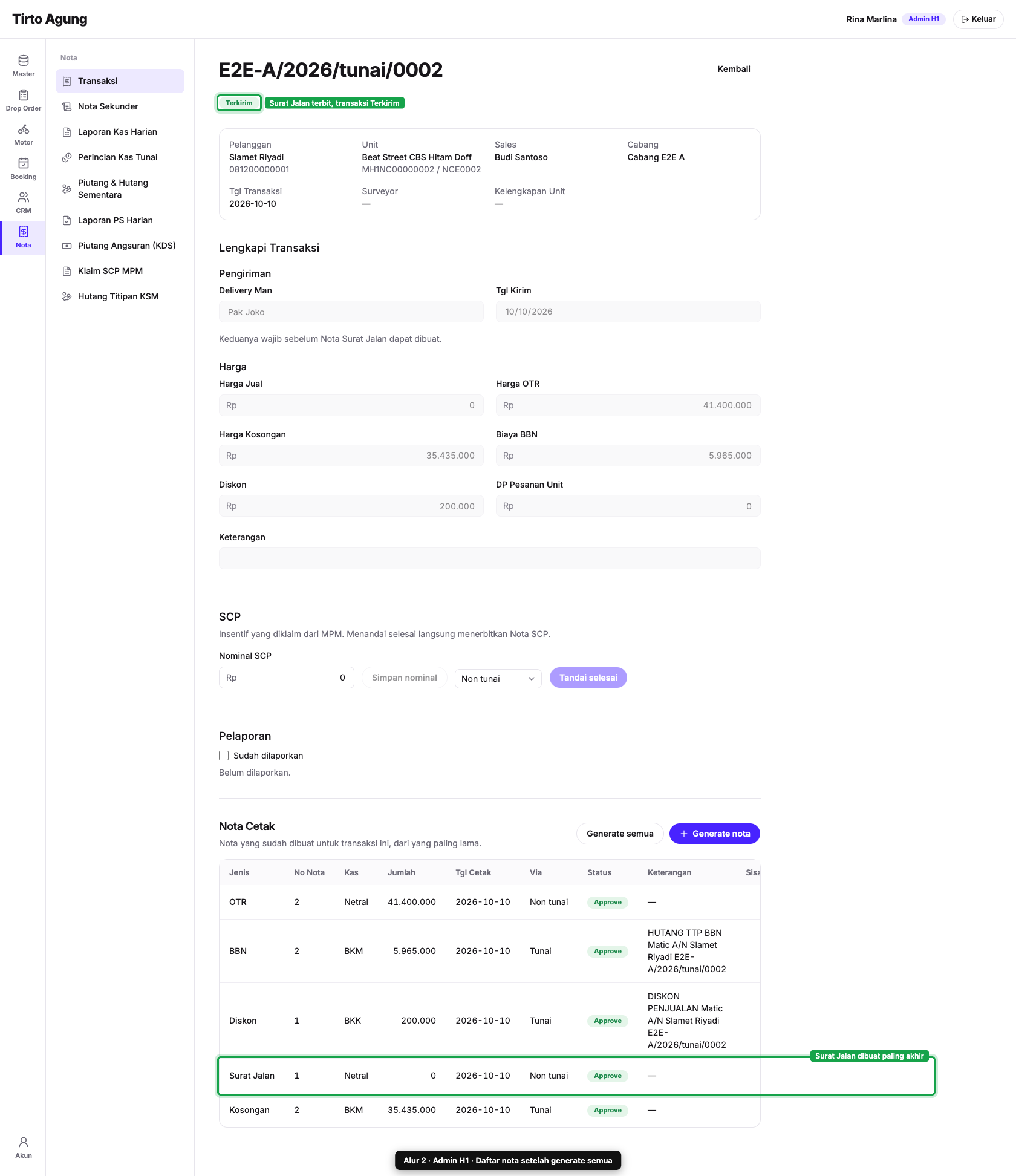Click the Simpan nominal button
The width and height of the screenshot is (1016, 1176).
[x=404, y=678]
